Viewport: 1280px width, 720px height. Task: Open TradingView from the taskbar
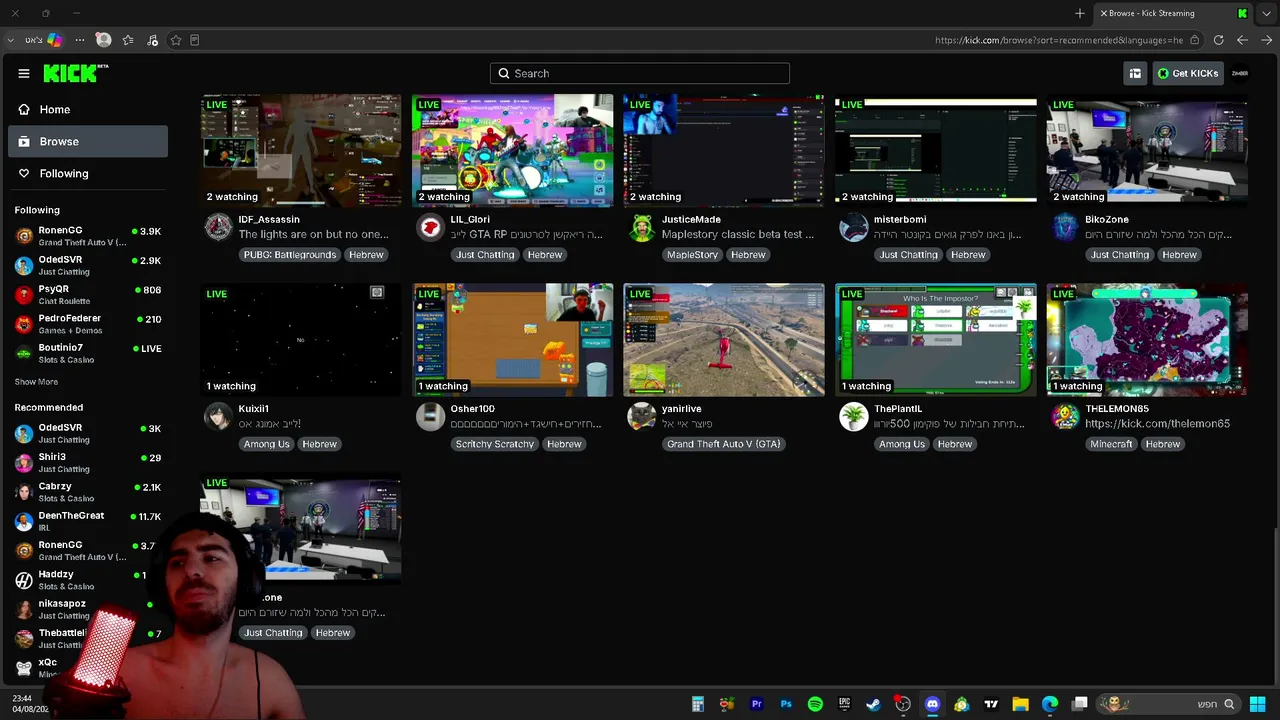991,704
